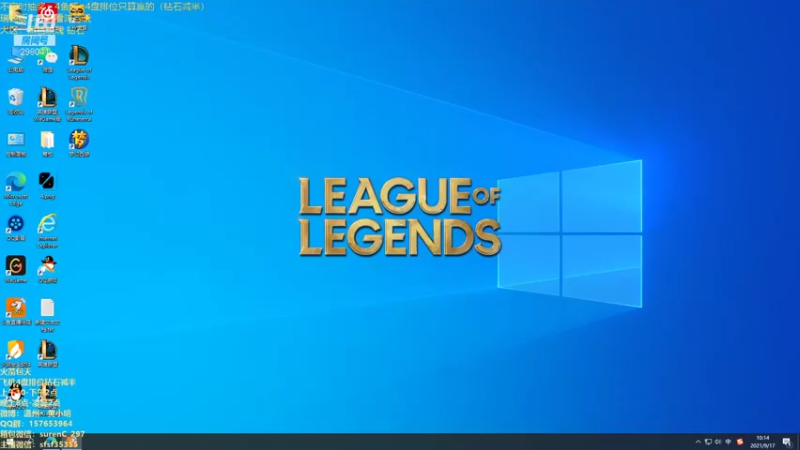800x450 pixels.
Task: Select the Internet Explorer desktop shortcut
Action: (47, 231)
